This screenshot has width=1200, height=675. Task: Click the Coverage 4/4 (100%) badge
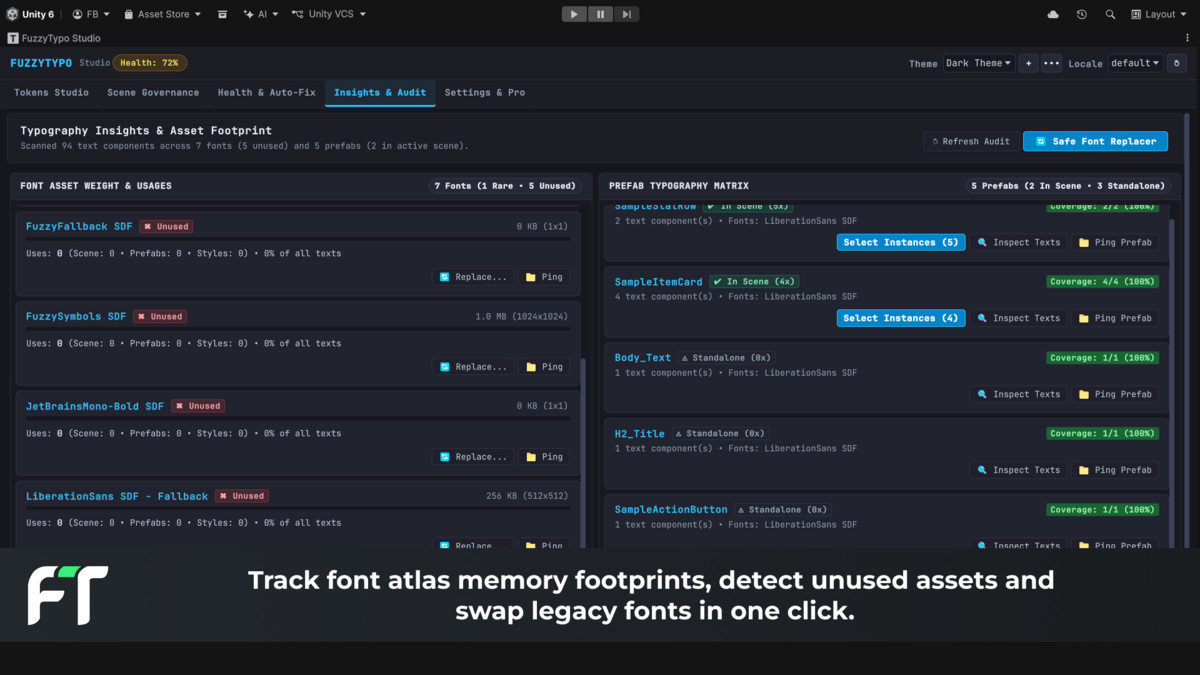coord(1102,282)
